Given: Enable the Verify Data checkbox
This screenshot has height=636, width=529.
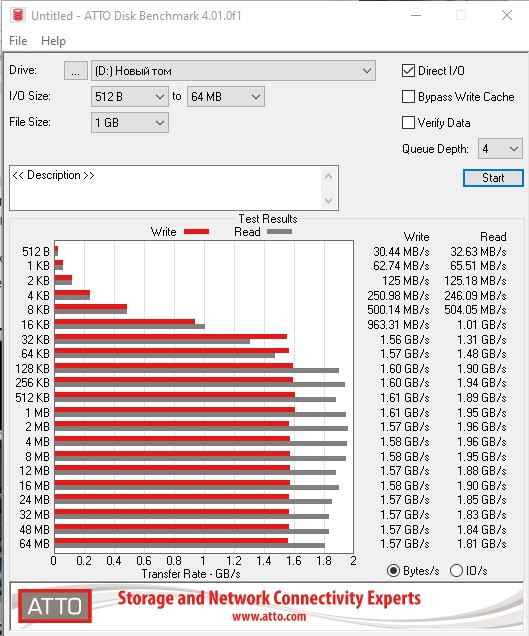Looking at the screenshot, I should [408, 122].
